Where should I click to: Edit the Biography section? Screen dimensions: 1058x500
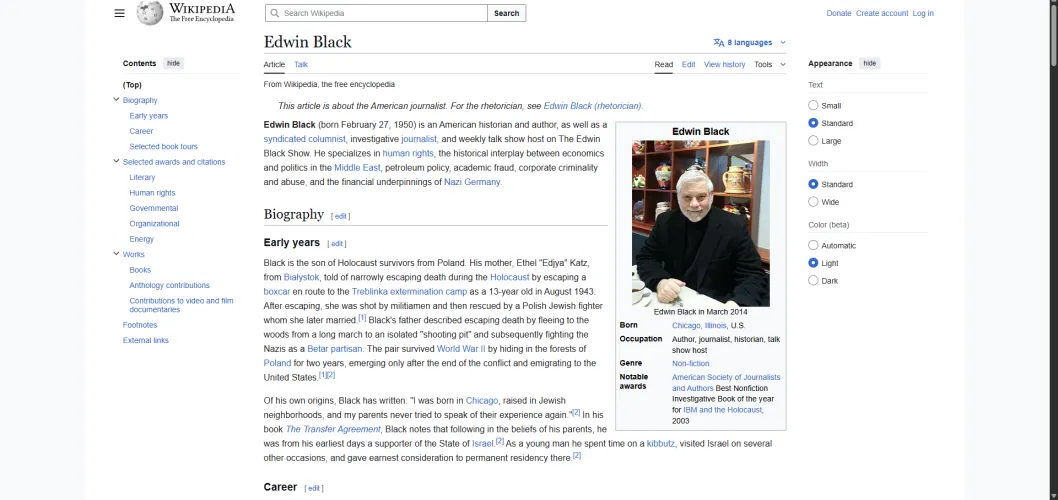click(x=340, y=216)
